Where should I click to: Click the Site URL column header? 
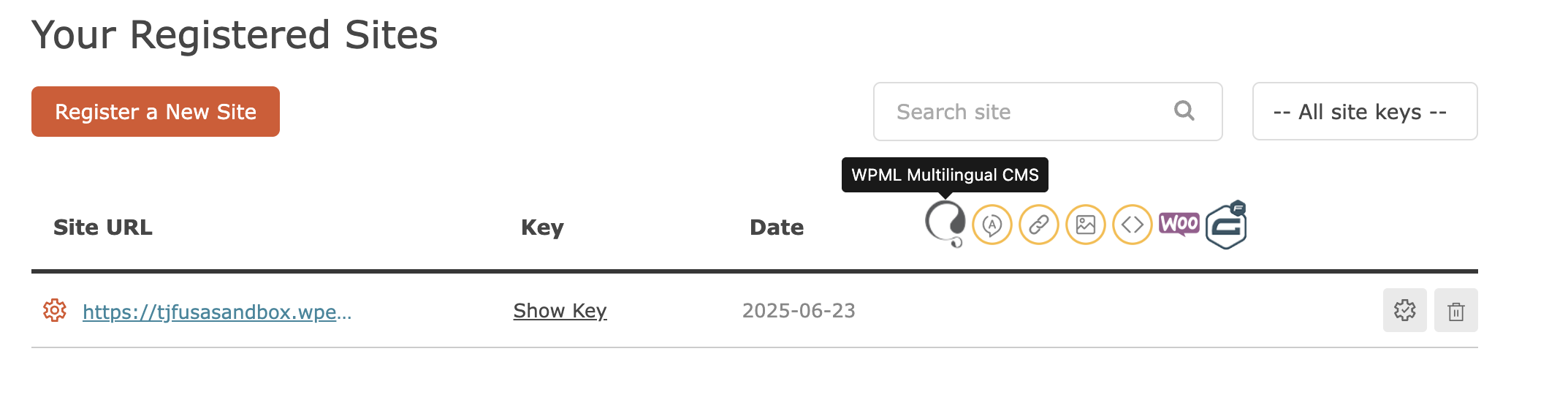[x=103, y=227]
